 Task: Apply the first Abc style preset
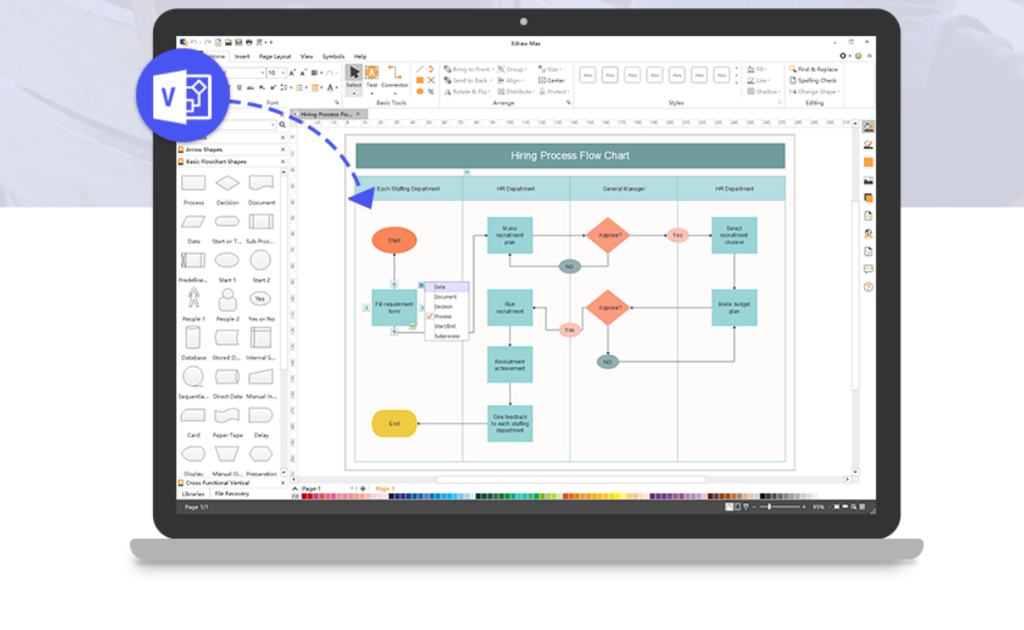point(588,75)
